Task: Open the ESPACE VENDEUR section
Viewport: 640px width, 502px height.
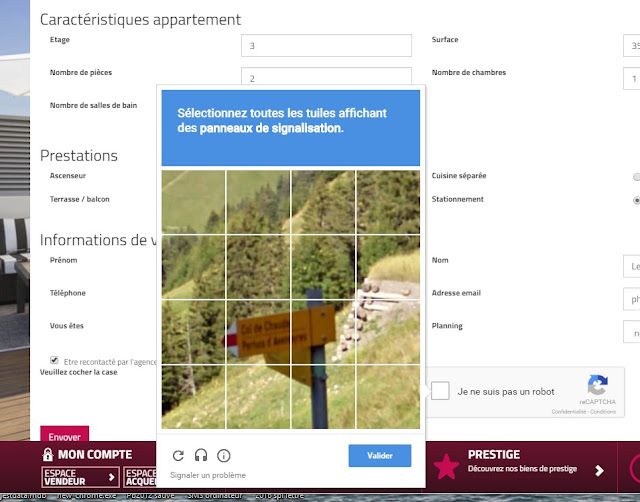Action: (80, 477)
